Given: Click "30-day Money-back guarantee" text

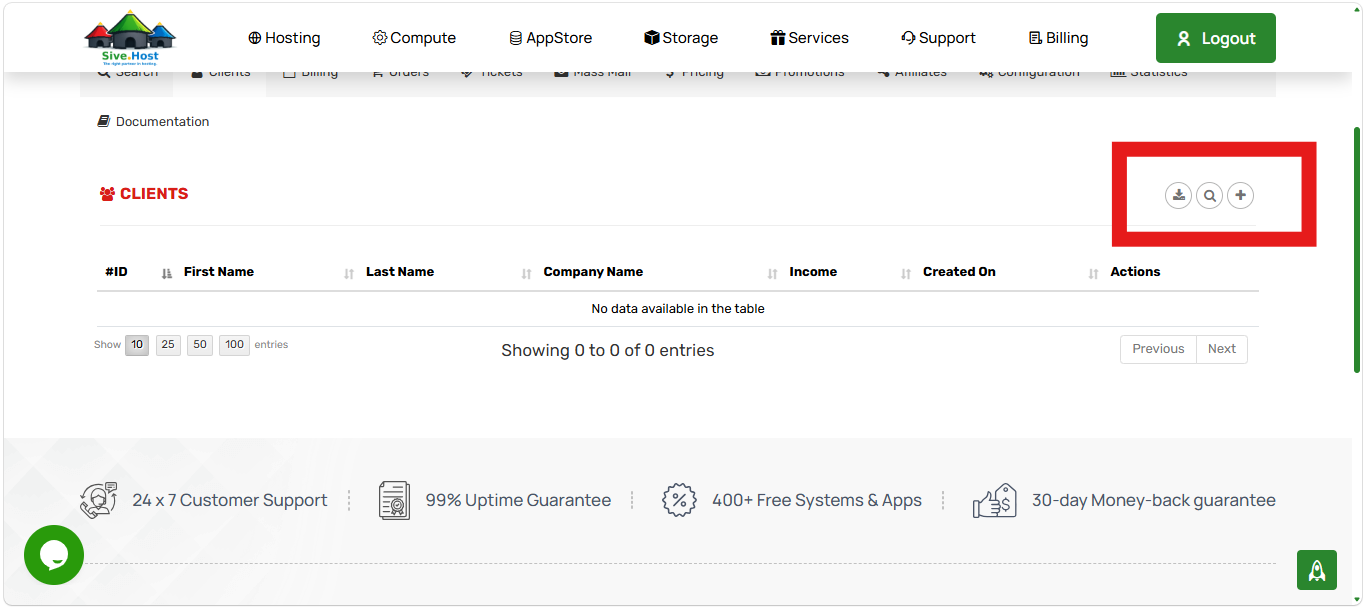Looking at the screenshot, I should (x=1154, y=500).
